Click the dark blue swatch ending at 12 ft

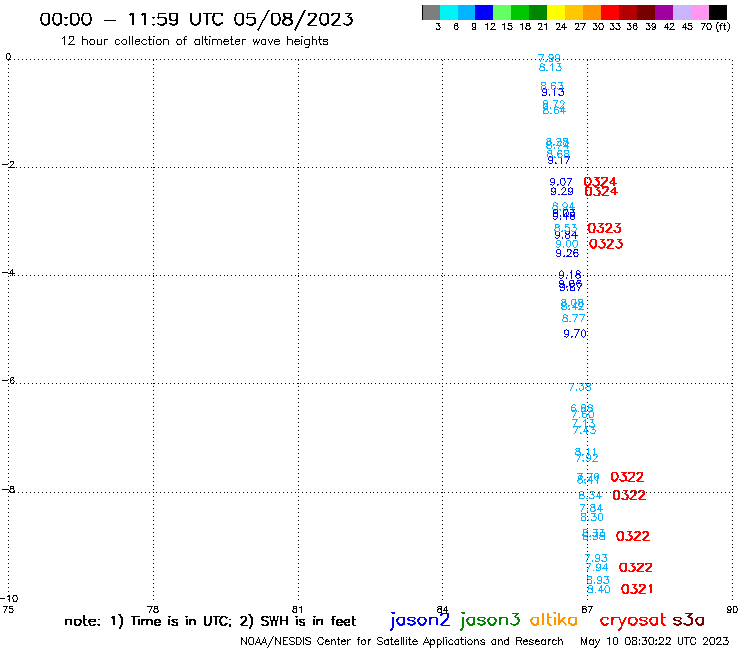tap(484, 12)
